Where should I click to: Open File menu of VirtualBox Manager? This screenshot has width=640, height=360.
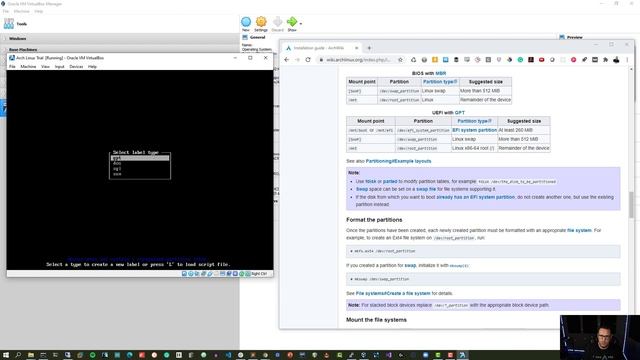pos(6,11)
